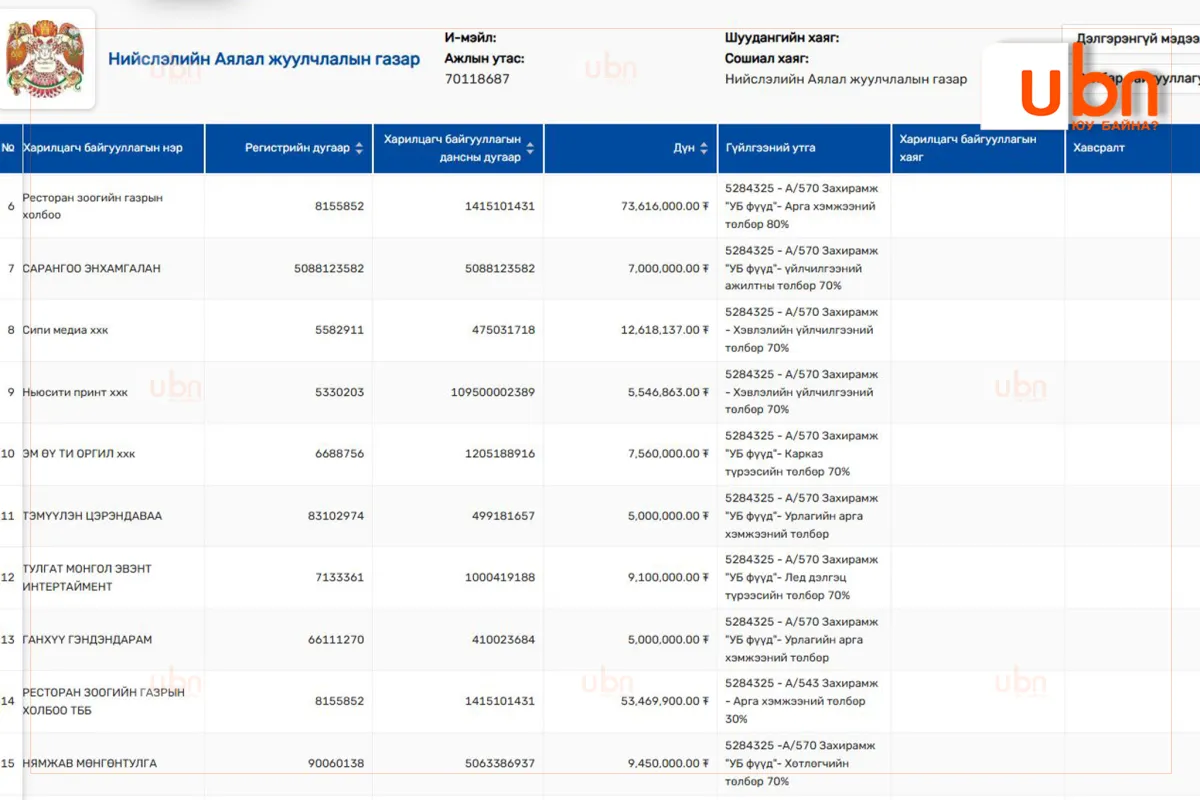Select the work phone number 70118687
Screen dimensions: 1200x800
click(477, 79)
